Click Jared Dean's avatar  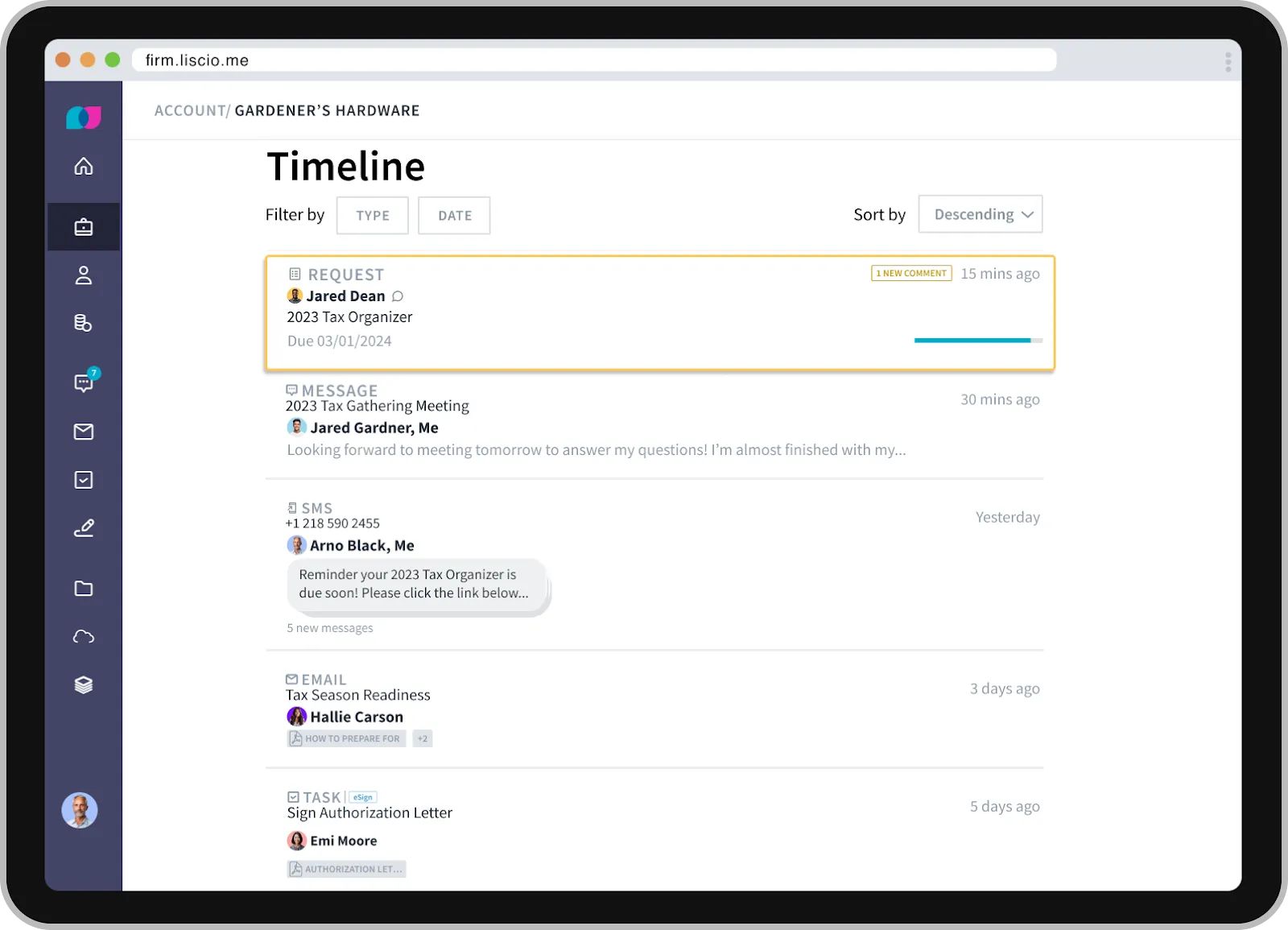pyautogui.click(x=295, y=296)
